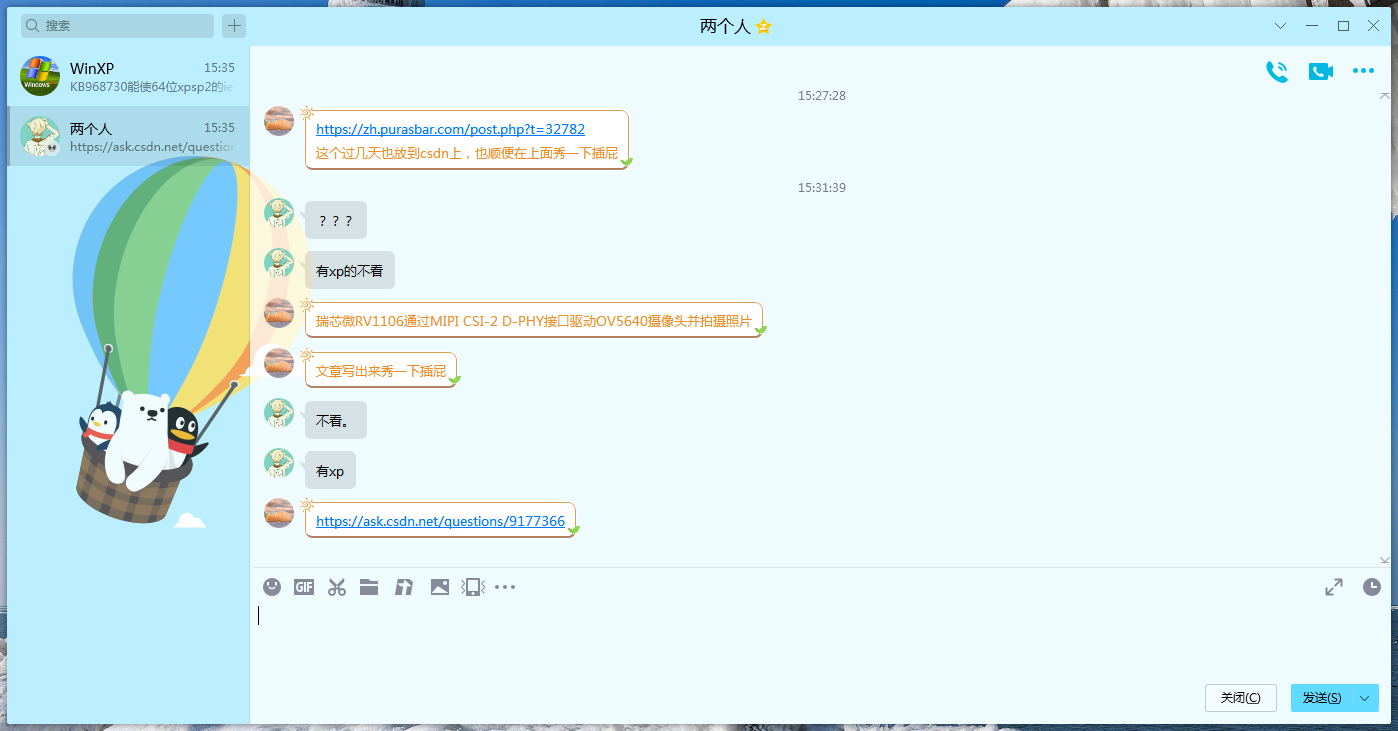The height and width of the screenshot is (731, 1398).
Task: Open the emoji picker in message toolbar
Action: pyautogui.click(x=272, y=587)
